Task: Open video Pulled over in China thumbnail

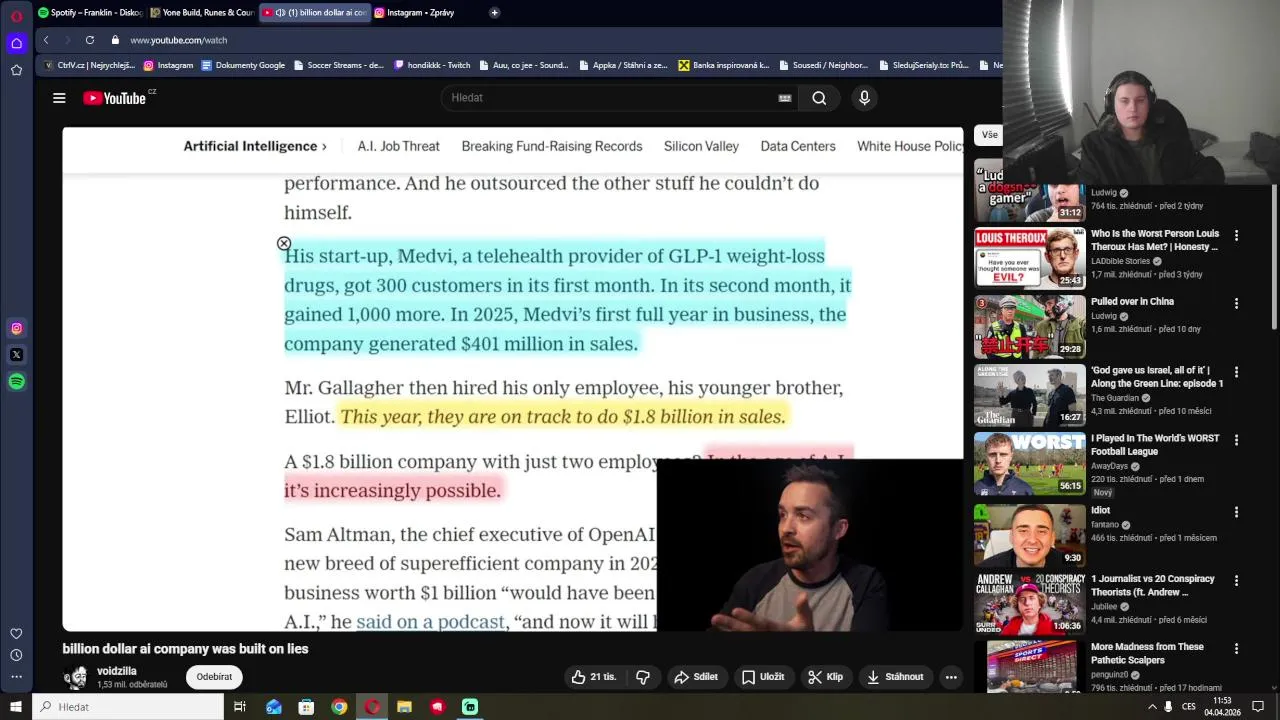Action: 1030,326
